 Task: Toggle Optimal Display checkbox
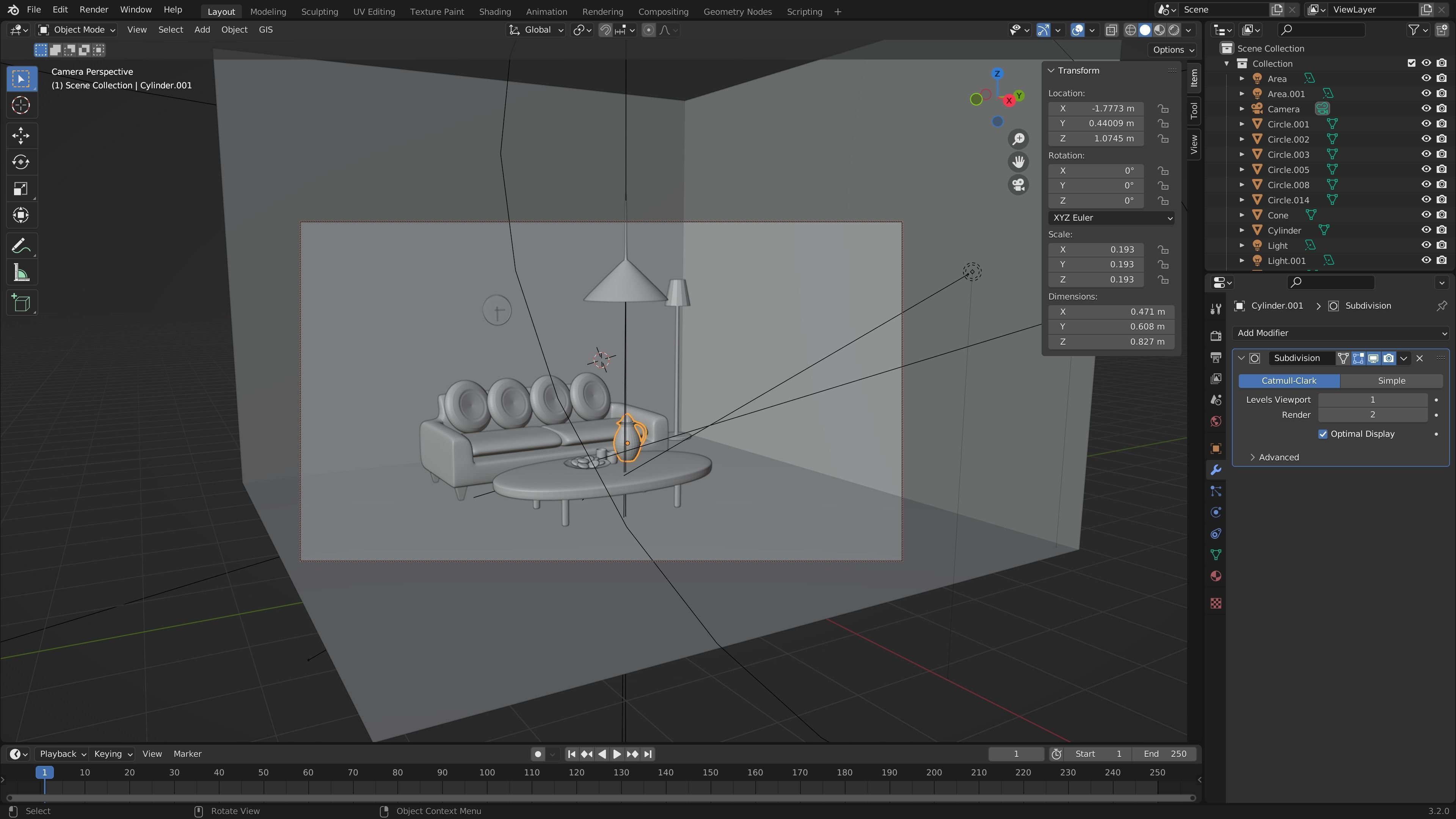click(x=1323, y=434)
